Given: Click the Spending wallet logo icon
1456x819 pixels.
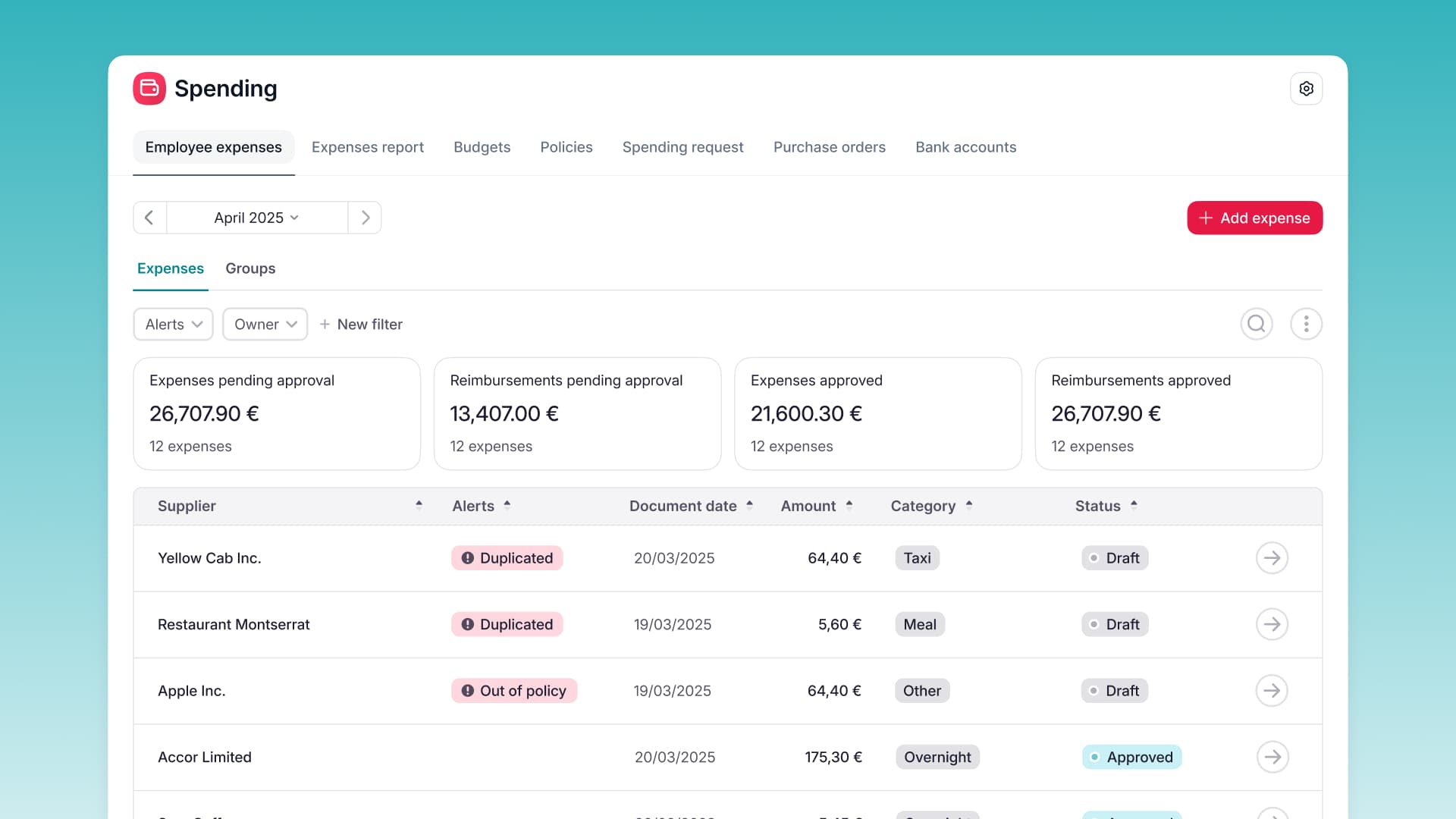Looking at the screenshot, I should tap(149, 88).
